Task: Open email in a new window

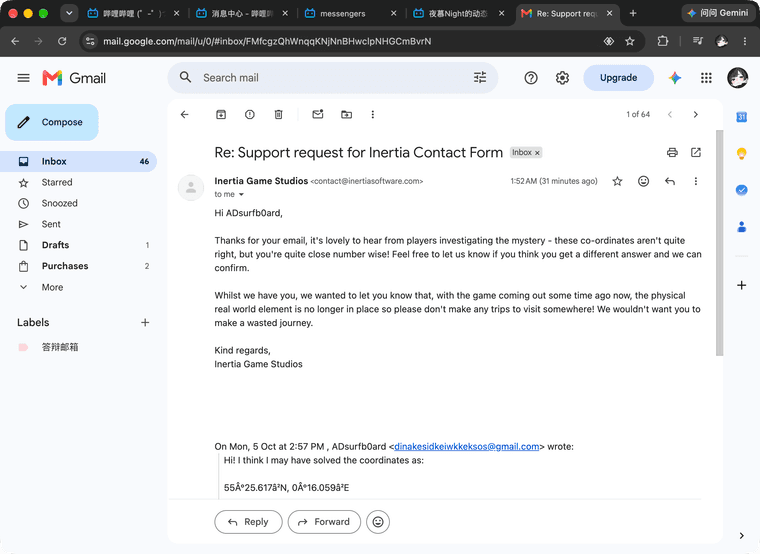Action: tap(696, 153)
